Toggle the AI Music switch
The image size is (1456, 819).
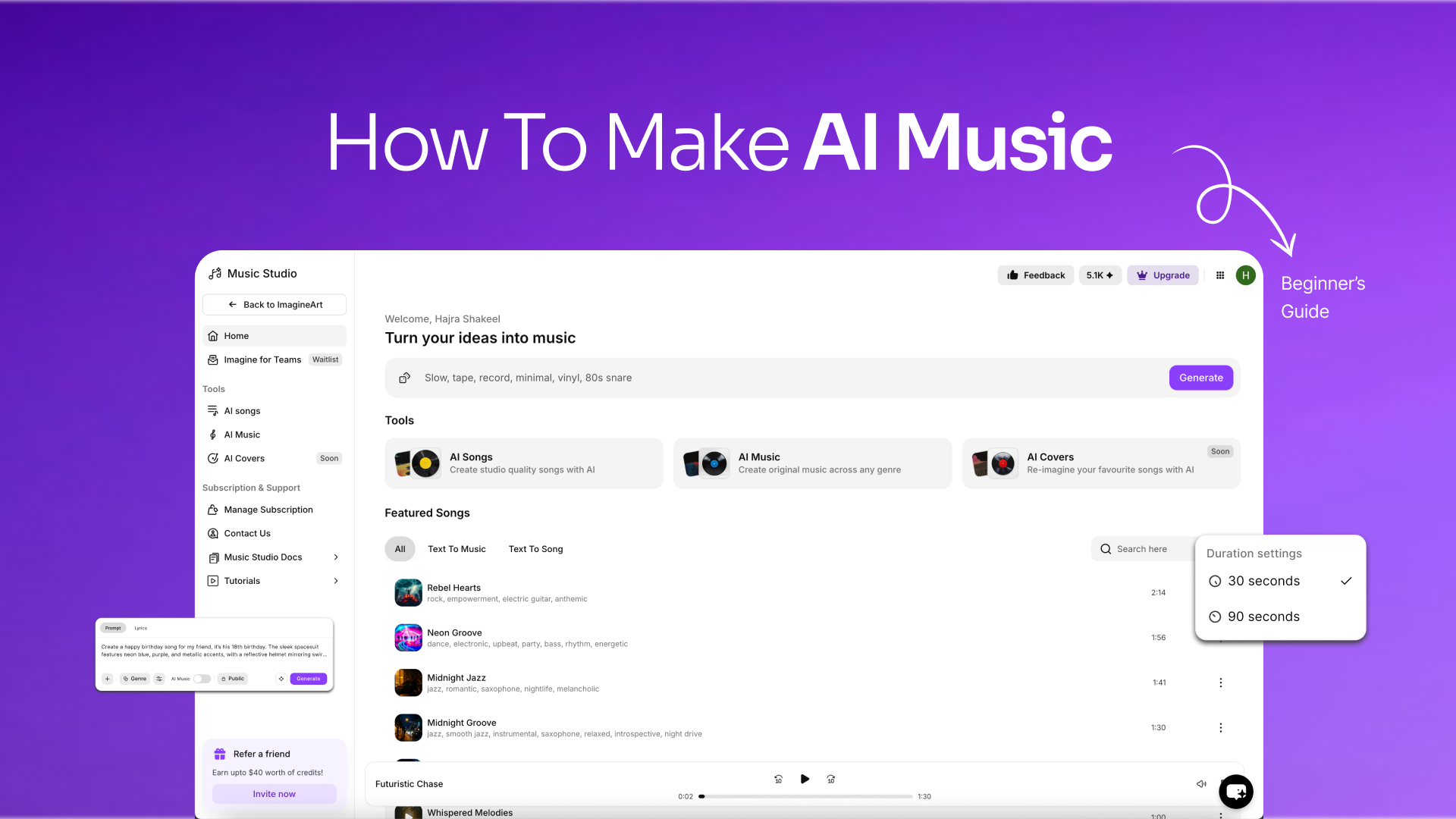(202, 679)
